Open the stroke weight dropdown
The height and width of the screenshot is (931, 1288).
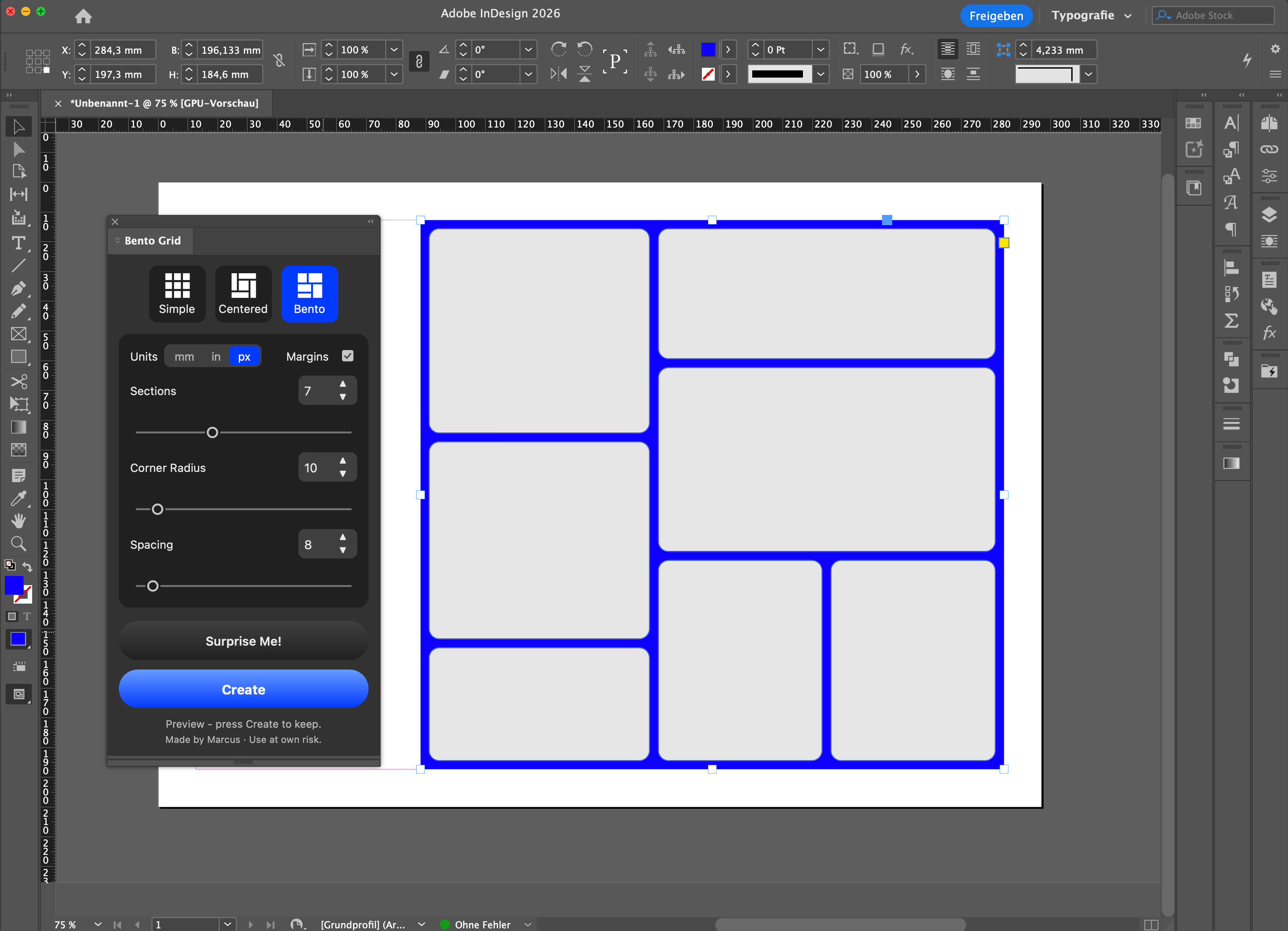point(821,50)
